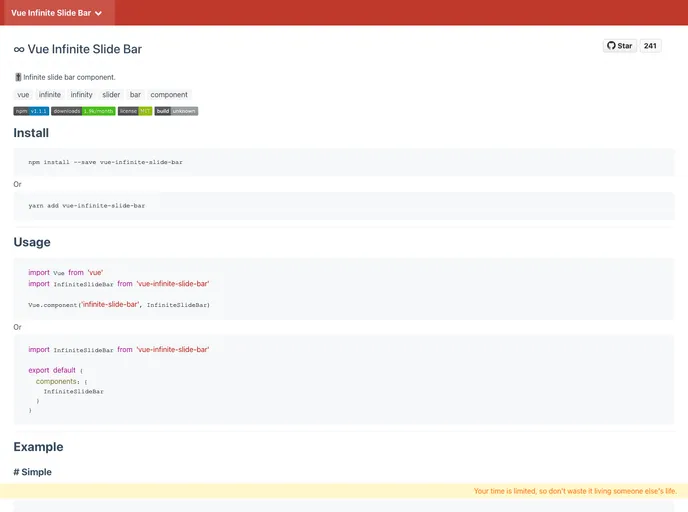Screen dimensions: 688x512
Task: Click the Install heading
Action: 31,133
